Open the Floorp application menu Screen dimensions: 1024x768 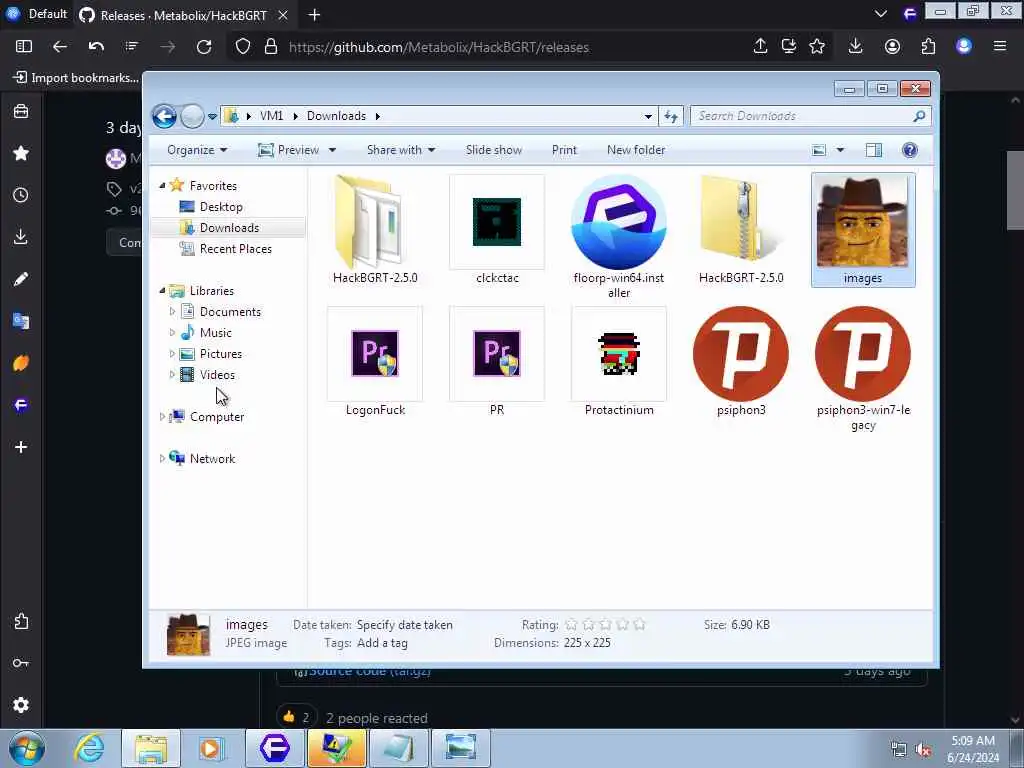point(1000,46)
